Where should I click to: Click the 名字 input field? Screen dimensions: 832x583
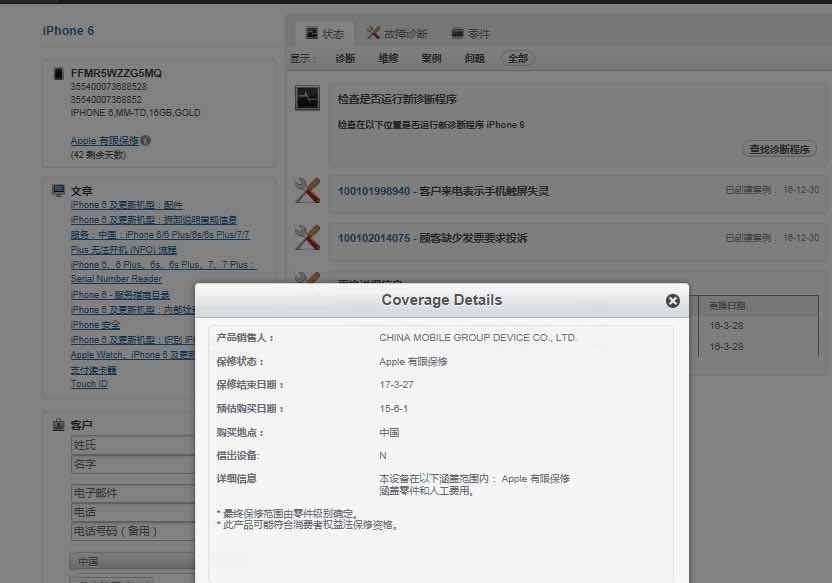click(x=133, y=464)
